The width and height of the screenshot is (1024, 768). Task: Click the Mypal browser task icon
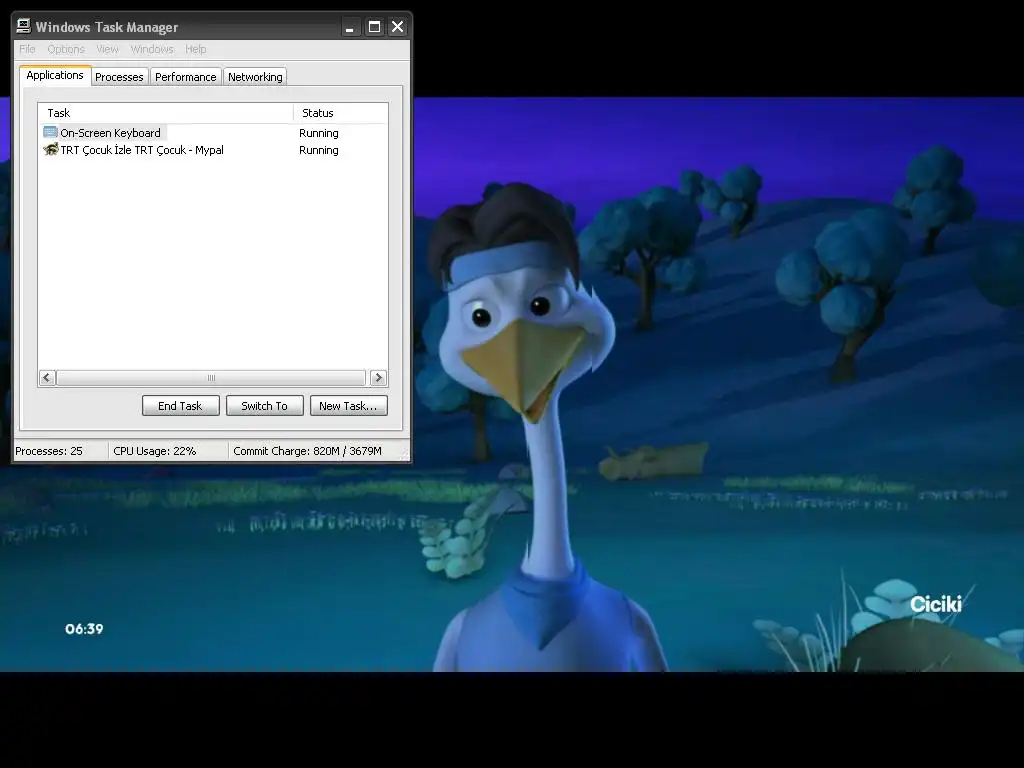coord(51,150)
